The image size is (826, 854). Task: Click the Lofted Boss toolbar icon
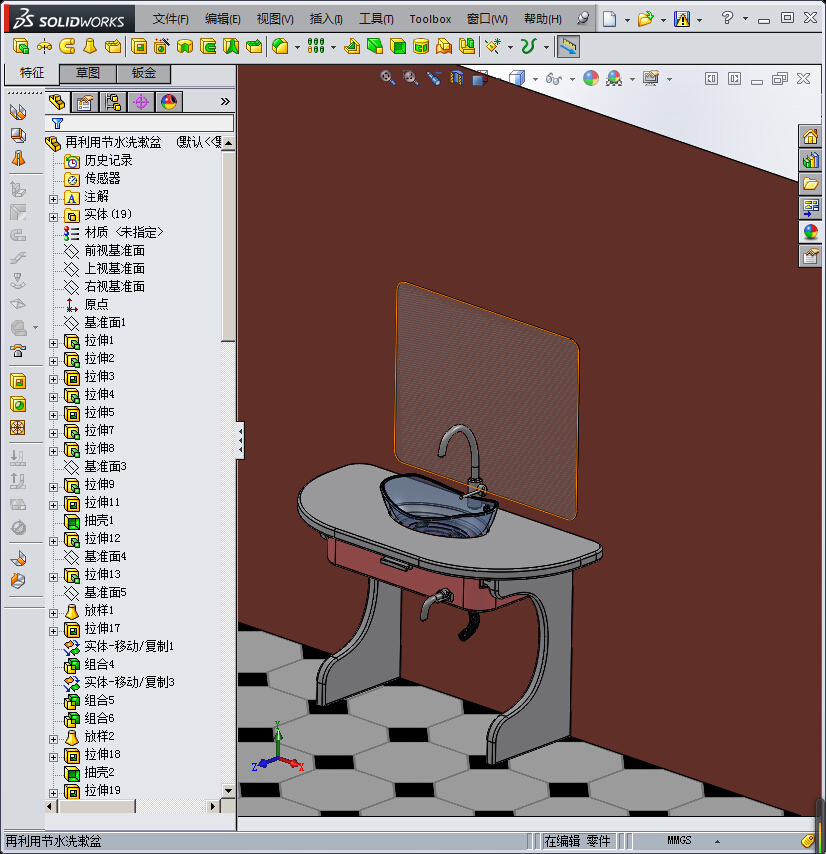pos(90,46)
